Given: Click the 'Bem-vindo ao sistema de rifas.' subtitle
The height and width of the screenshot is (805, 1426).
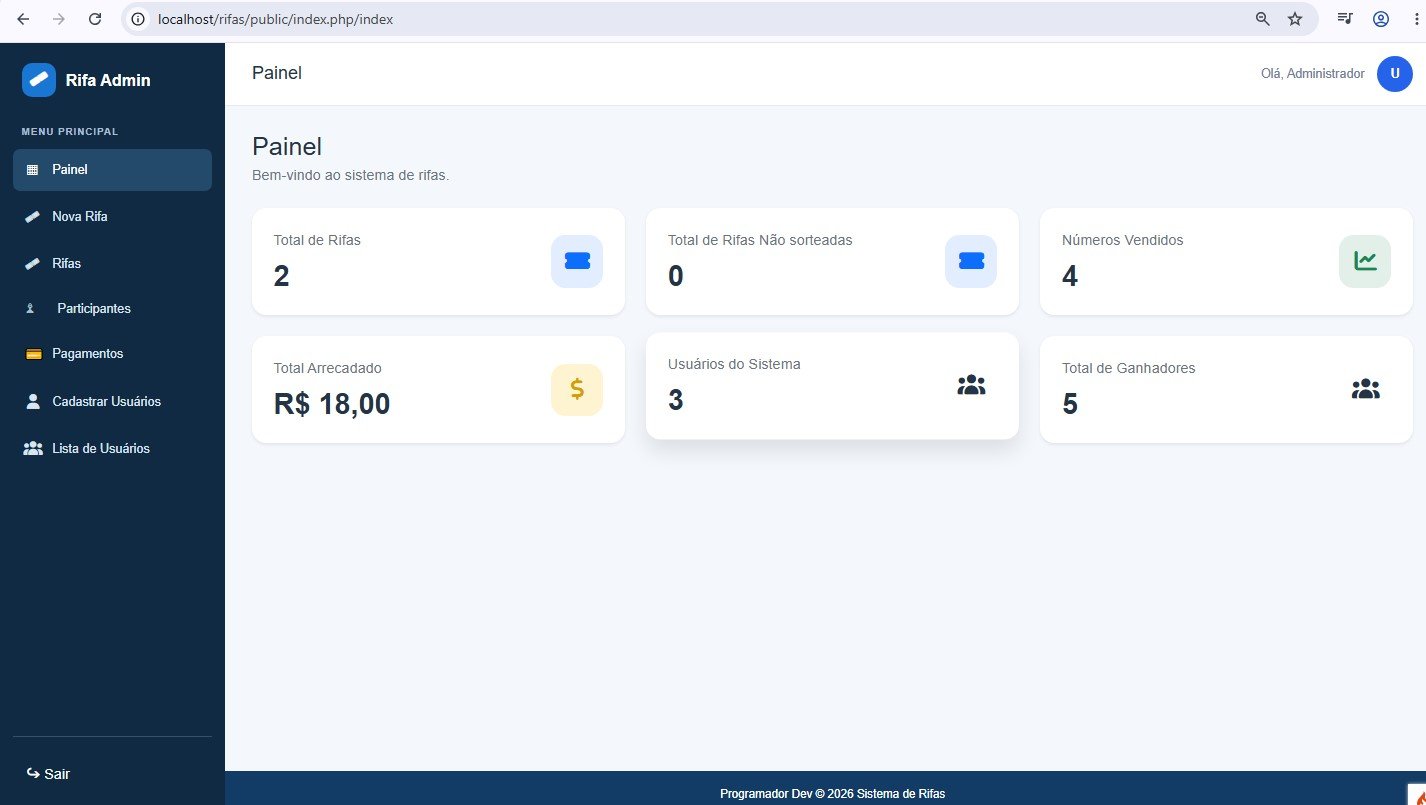Looking at the screenshot, I should click(x=351, y=175).
